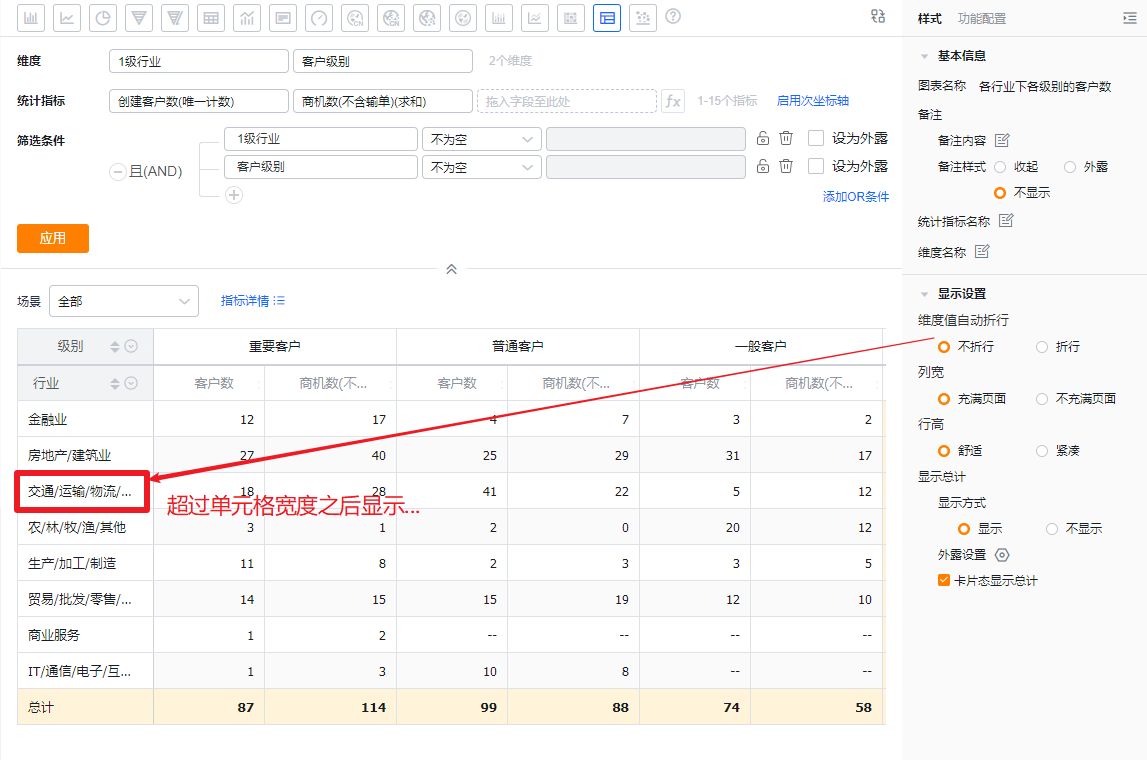Click lock icon on 客户级别 filter row
The height and width of the screenshot is (760, 1147).
pyautogui.click(x=762, y=167)
